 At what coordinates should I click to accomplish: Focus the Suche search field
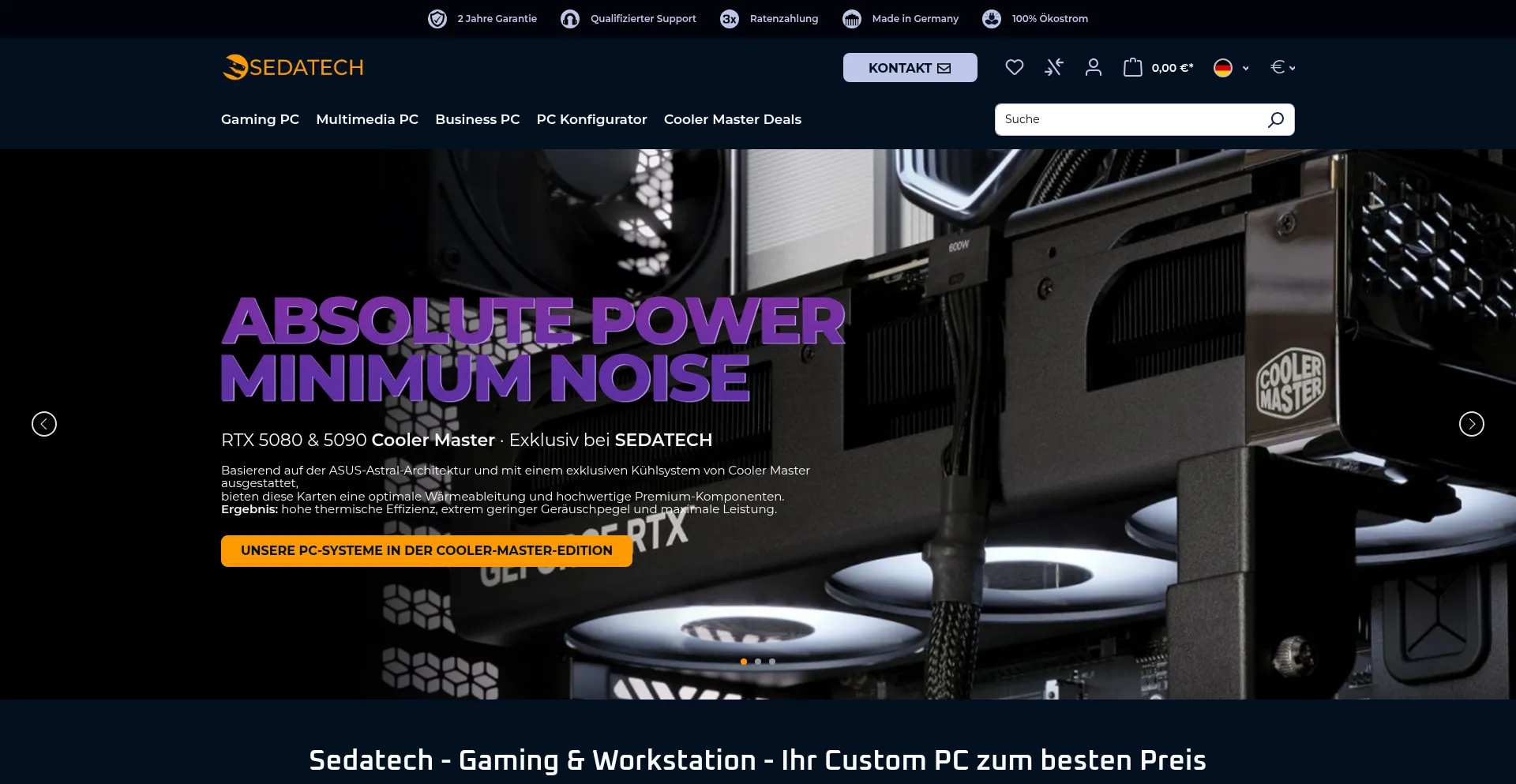[1129, 120]
